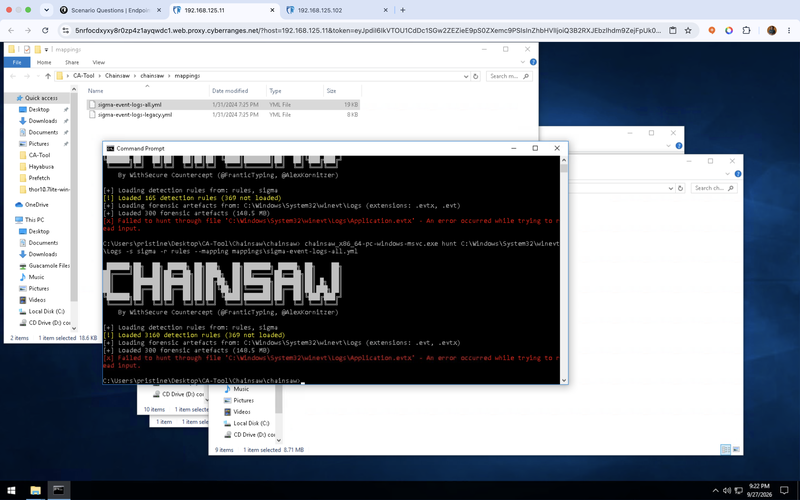Click the browser URL address bar

click(x=367, y=31)
